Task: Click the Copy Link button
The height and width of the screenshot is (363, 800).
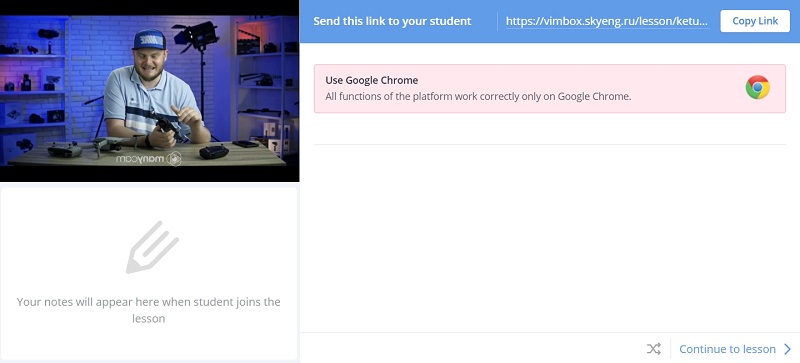Action: [755, 21]
